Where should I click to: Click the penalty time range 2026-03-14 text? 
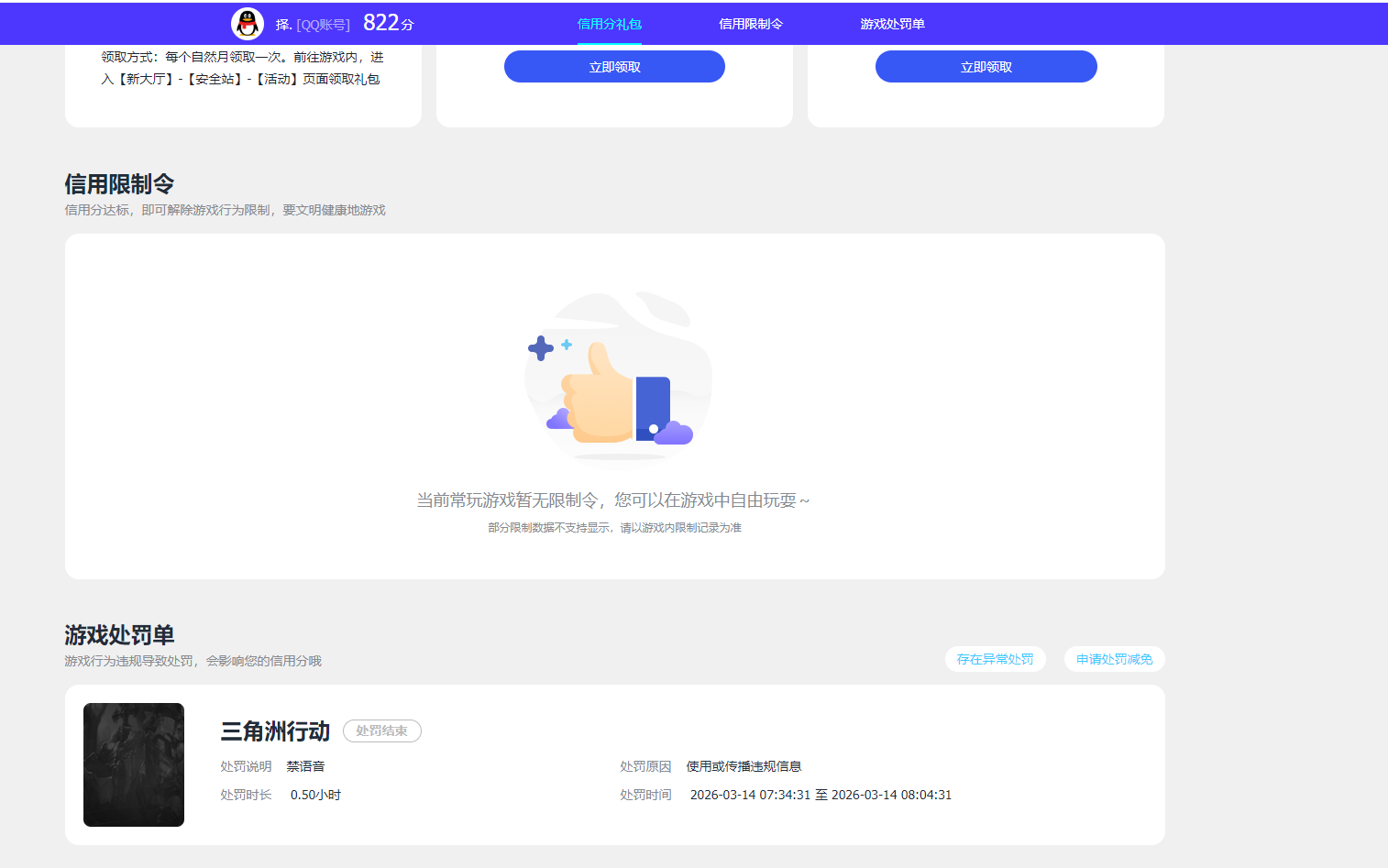pyautogui.click(x=821, y=795)
